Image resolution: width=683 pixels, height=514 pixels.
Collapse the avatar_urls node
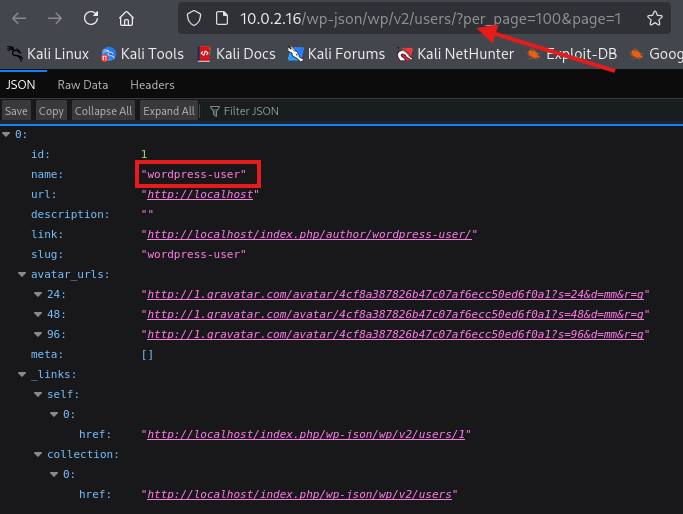23,274
